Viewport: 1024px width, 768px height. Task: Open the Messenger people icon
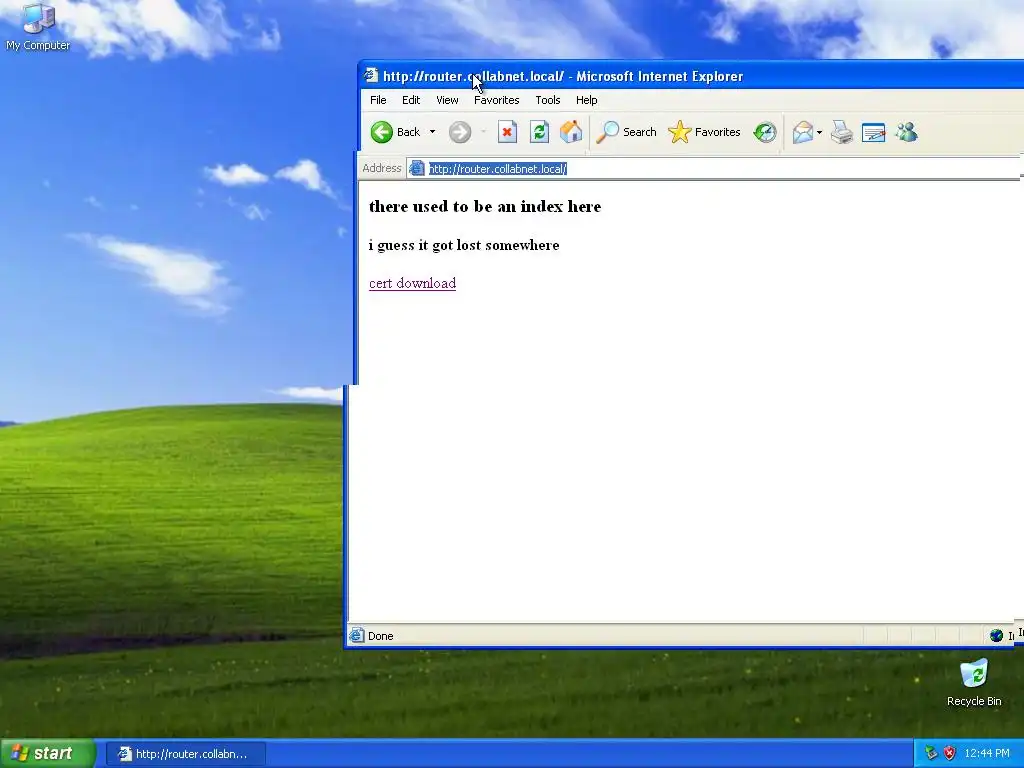click(906, 132)
